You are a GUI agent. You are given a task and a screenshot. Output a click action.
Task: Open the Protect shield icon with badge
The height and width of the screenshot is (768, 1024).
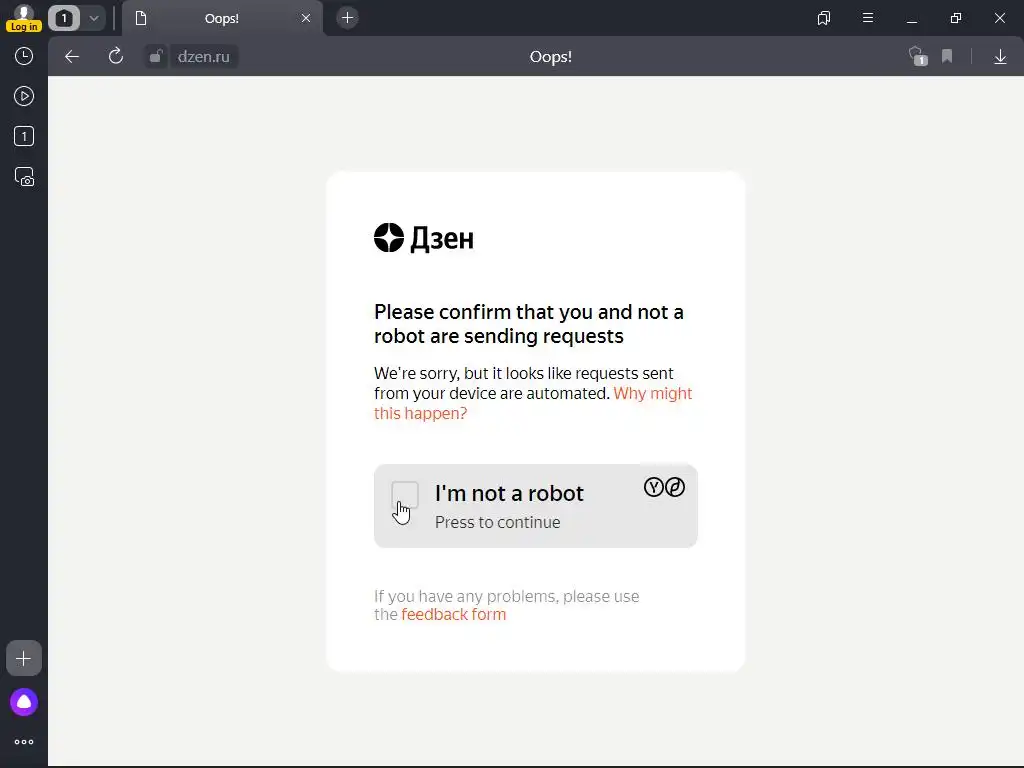pos(918,56)
